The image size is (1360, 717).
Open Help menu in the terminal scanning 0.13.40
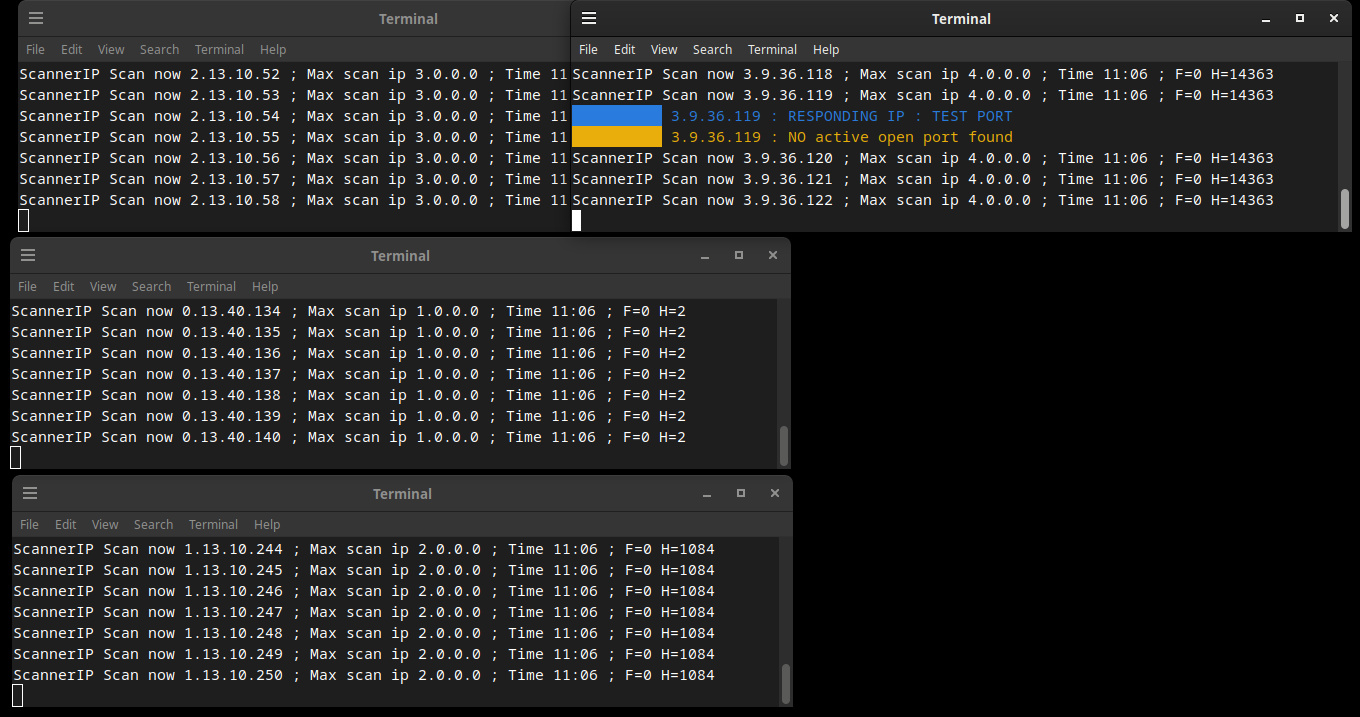265,286
